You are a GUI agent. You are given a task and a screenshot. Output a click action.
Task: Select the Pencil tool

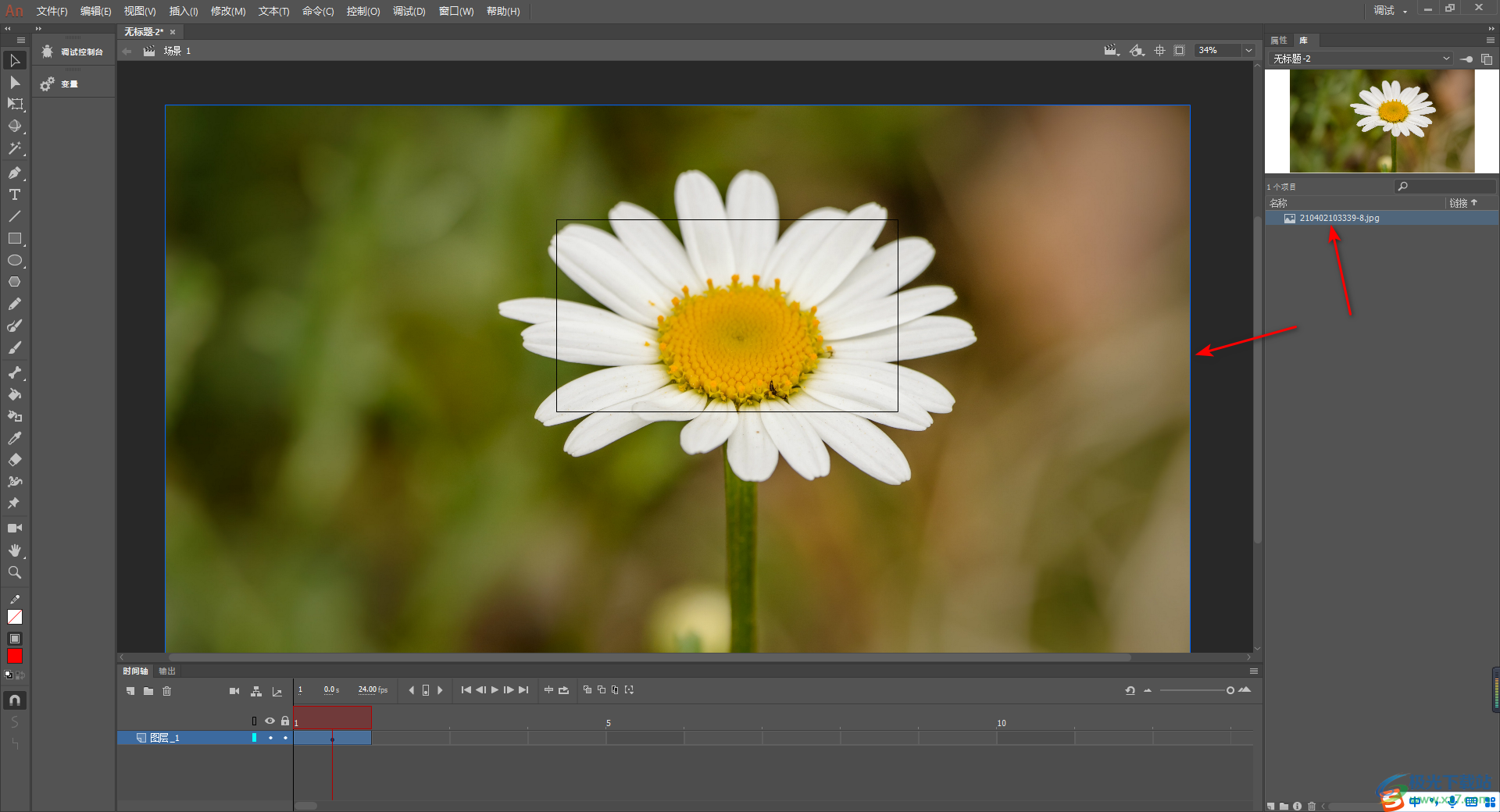pyautogui.click(x=15, y=304)
